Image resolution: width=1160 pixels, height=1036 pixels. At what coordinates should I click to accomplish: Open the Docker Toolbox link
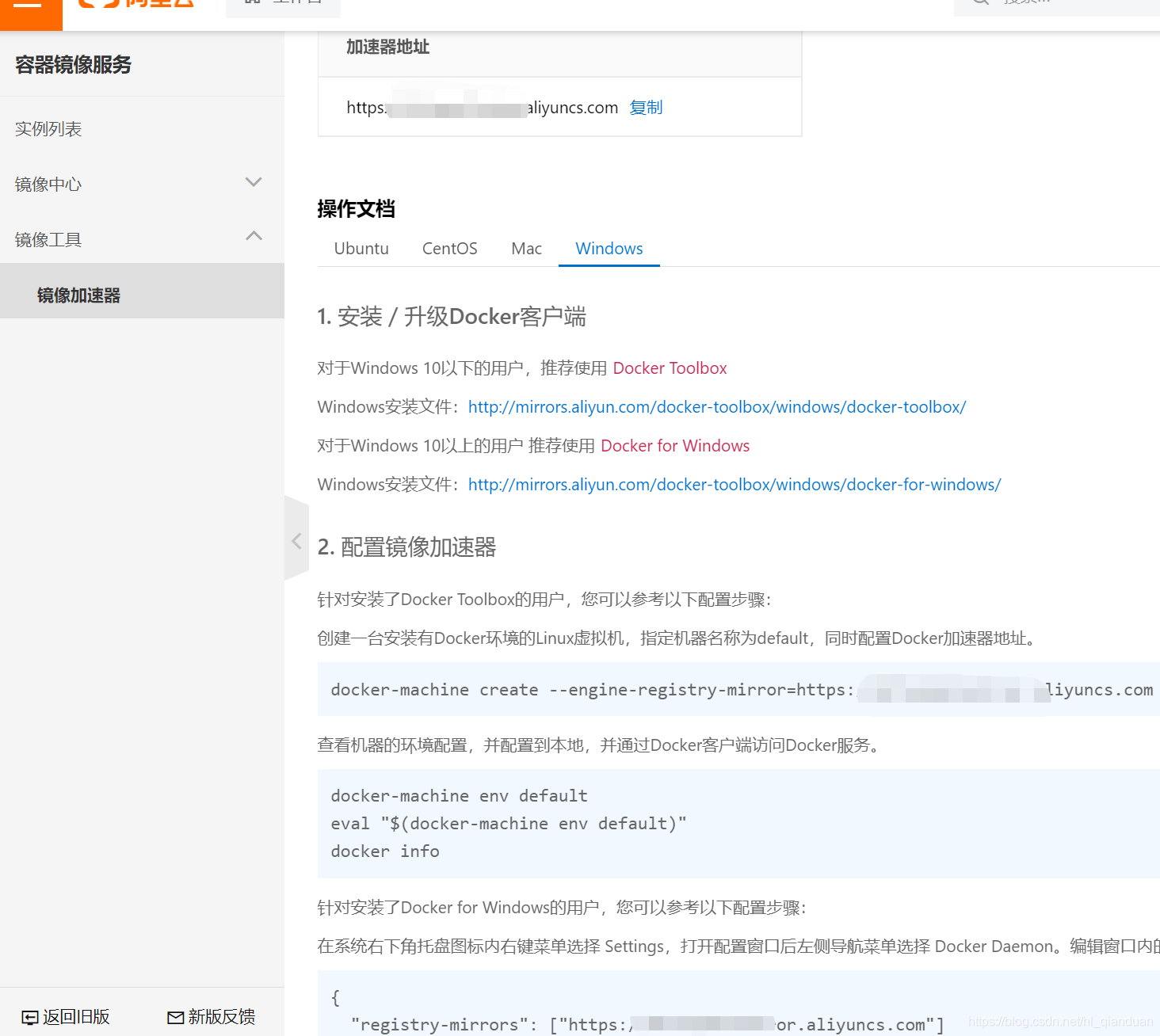click(x=670, y=368)
